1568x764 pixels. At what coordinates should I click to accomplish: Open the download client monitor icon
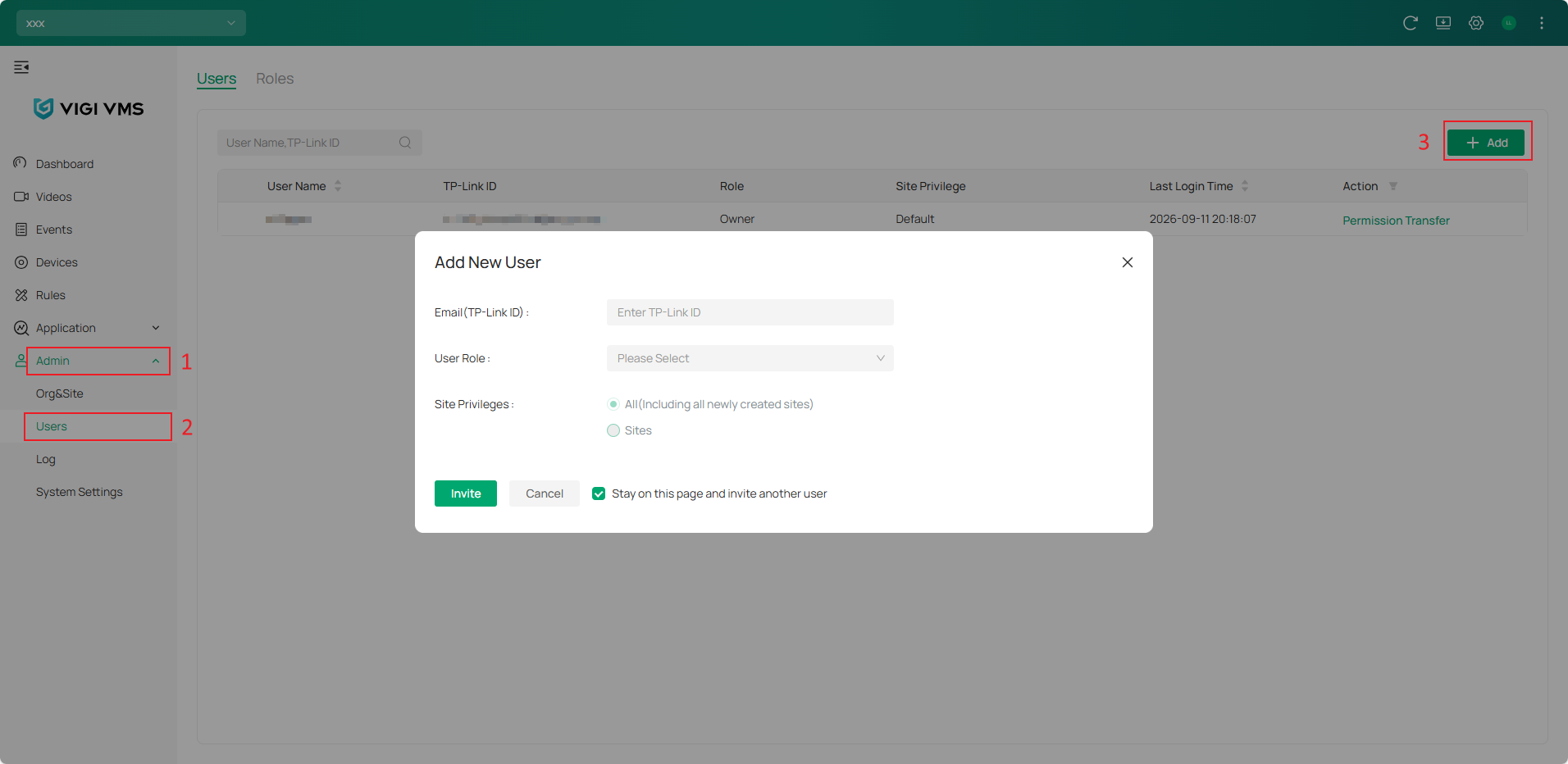(1443, 23)
